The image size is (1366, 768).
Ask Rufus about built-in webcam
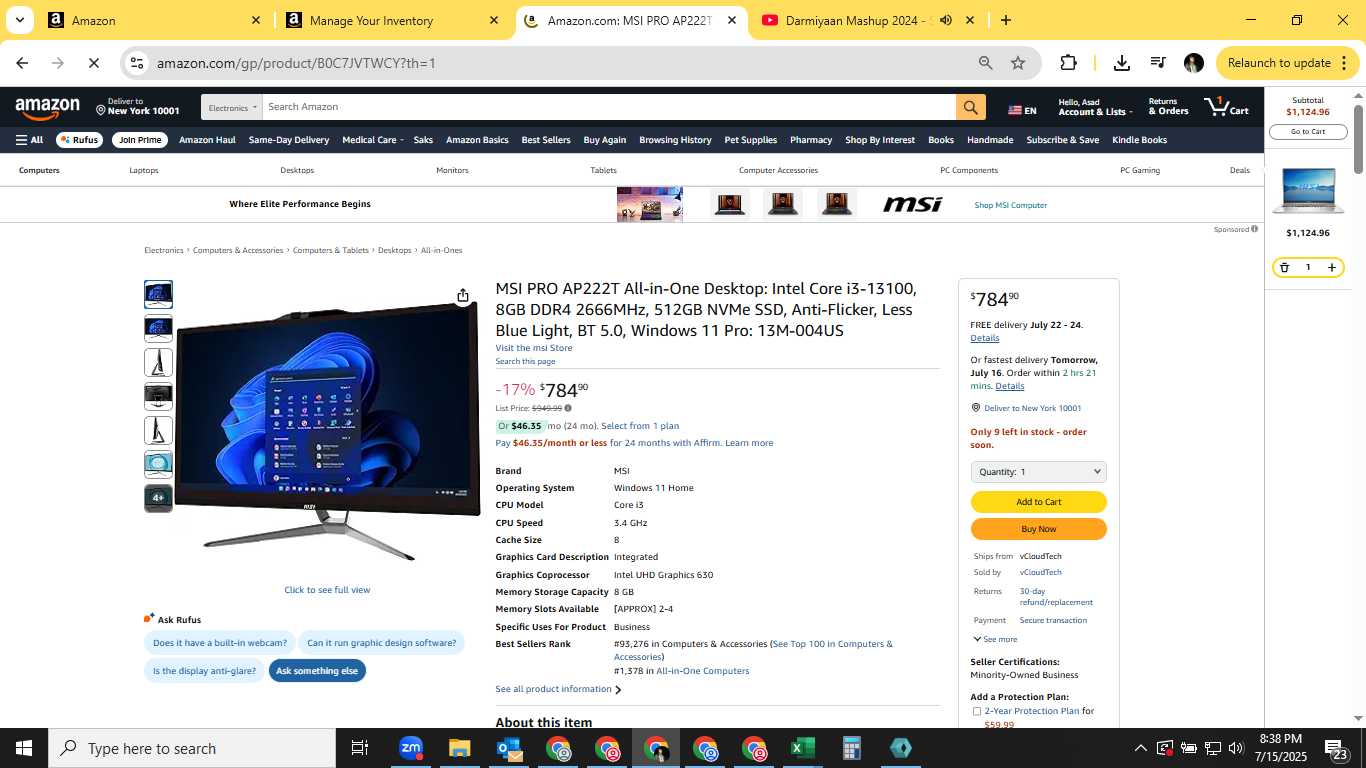tap(220, 643)
